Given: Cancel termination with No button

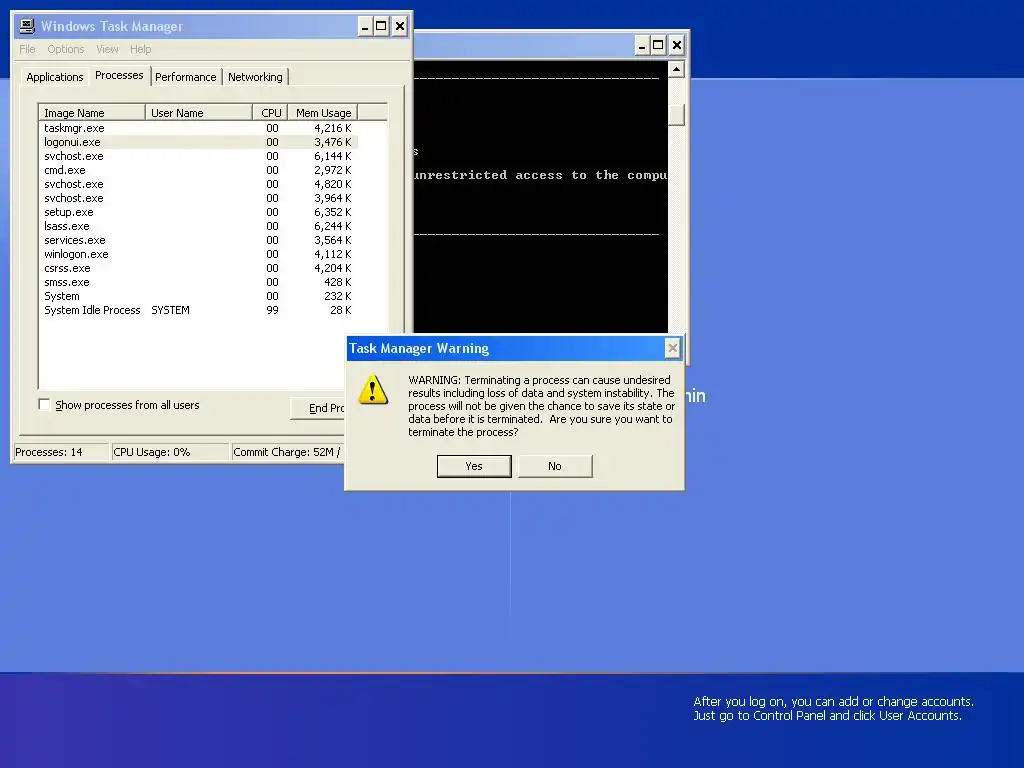Looking at the screenshot, I should tap(555, 466).
